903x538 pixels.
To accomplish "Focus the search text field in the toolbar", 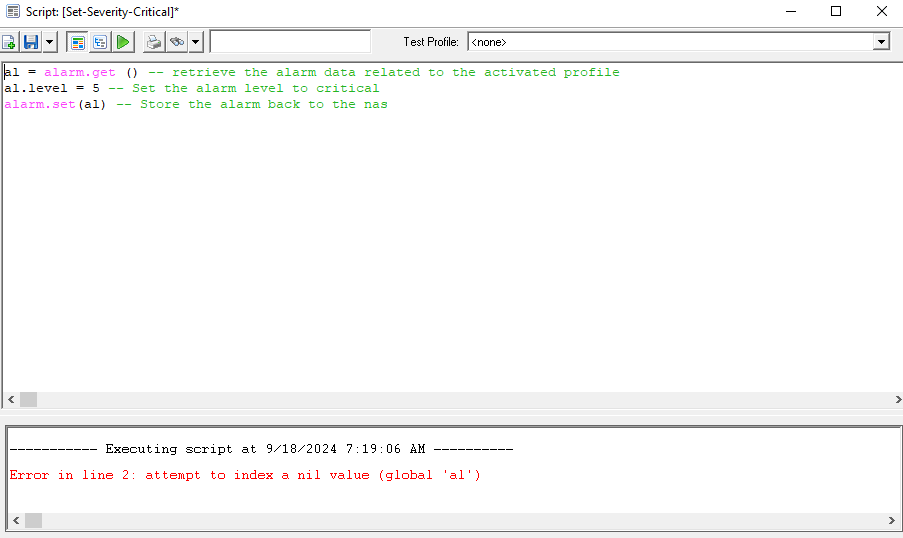I will 290,41.
